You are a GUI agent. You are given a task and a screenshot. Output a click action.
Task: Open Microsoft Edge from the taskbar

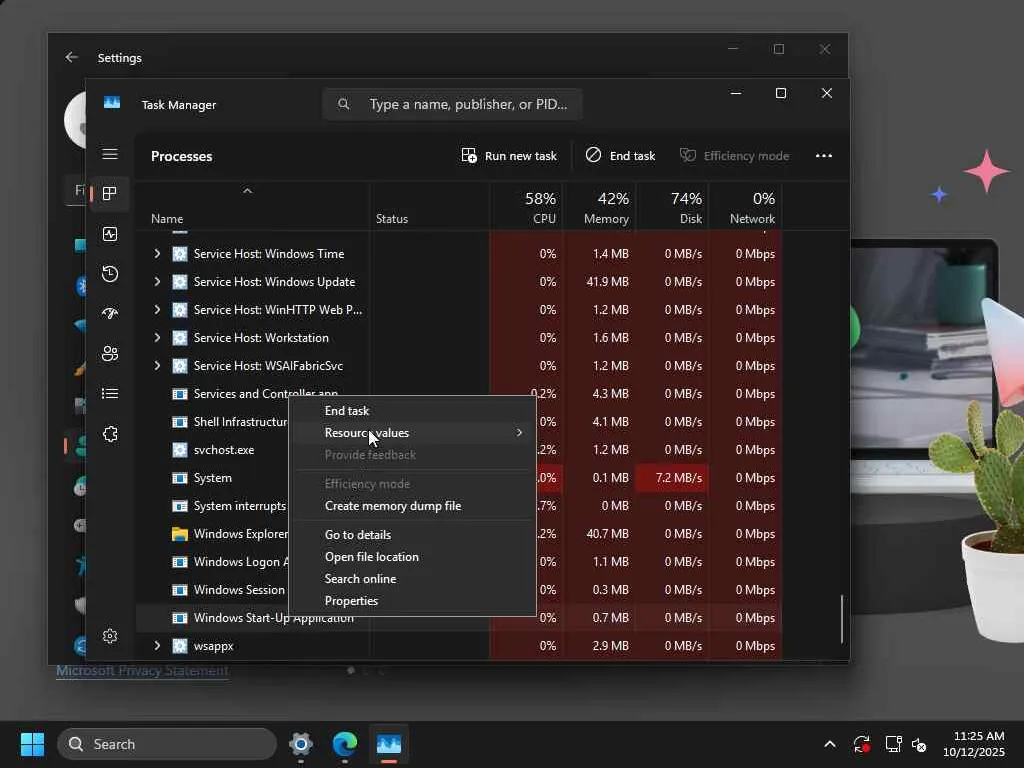click(x=345, y=744)
